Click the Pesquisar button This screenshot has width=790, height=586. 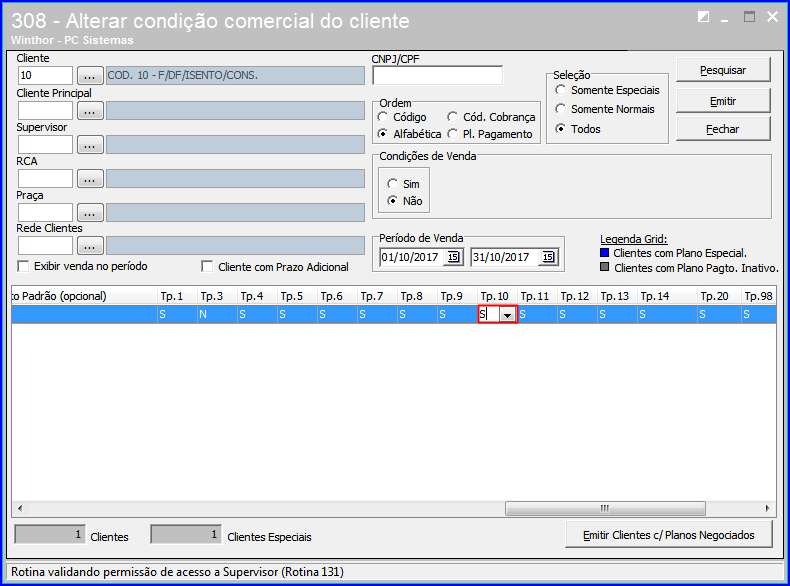pyautogui.click(x=723, y=70)
